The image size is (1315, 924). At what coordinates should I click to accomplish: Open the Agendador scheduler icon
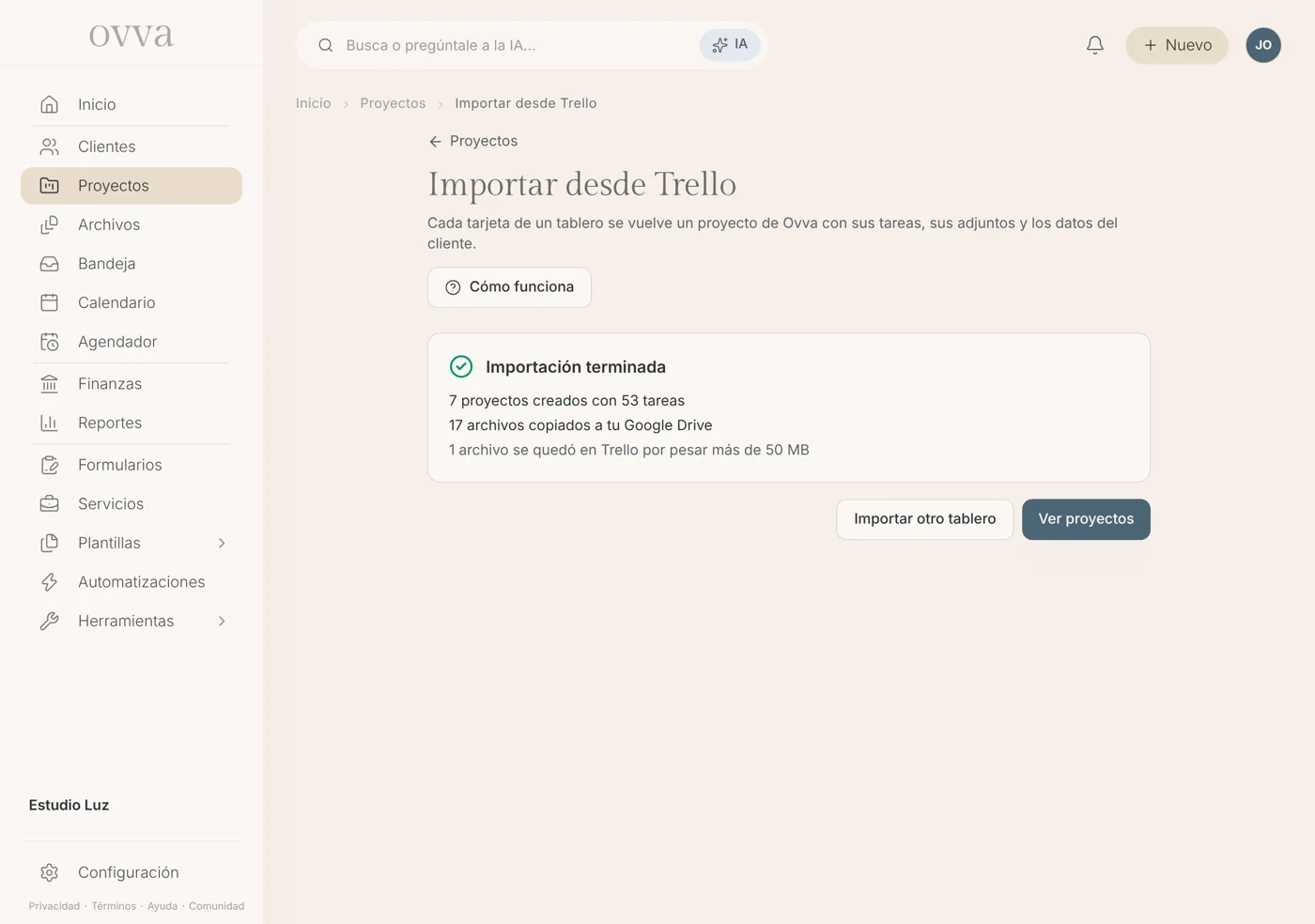tap(50, 342)
